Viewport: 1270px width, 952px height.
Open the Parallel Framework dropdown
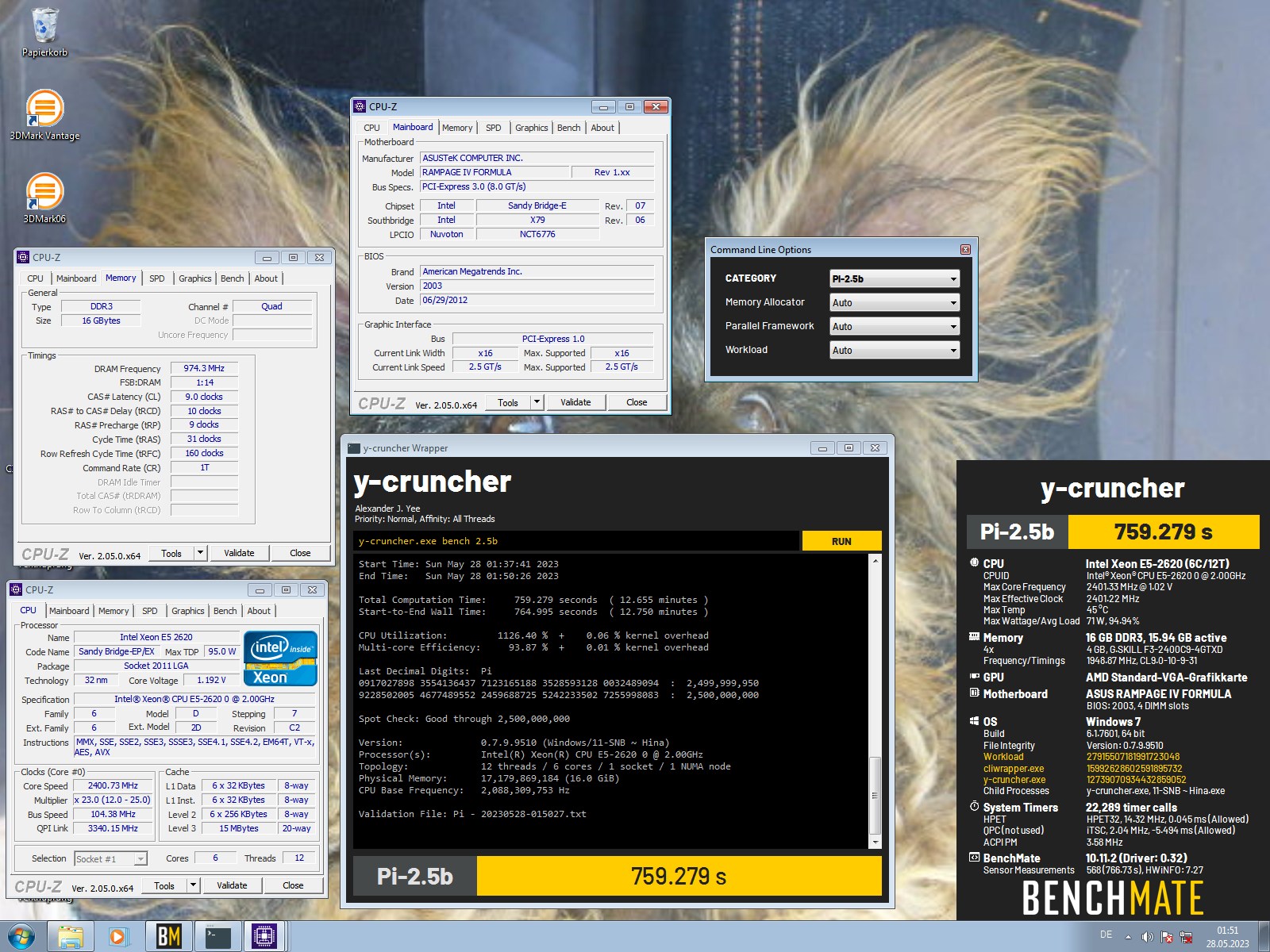click(x=895, y=326)
